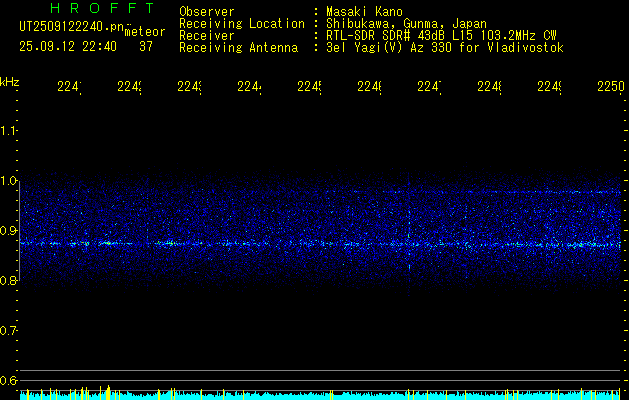Viewport: 629px width, 400px height.
Task: Click the 1.0 frequency axis label
Action: coord(9,181)
